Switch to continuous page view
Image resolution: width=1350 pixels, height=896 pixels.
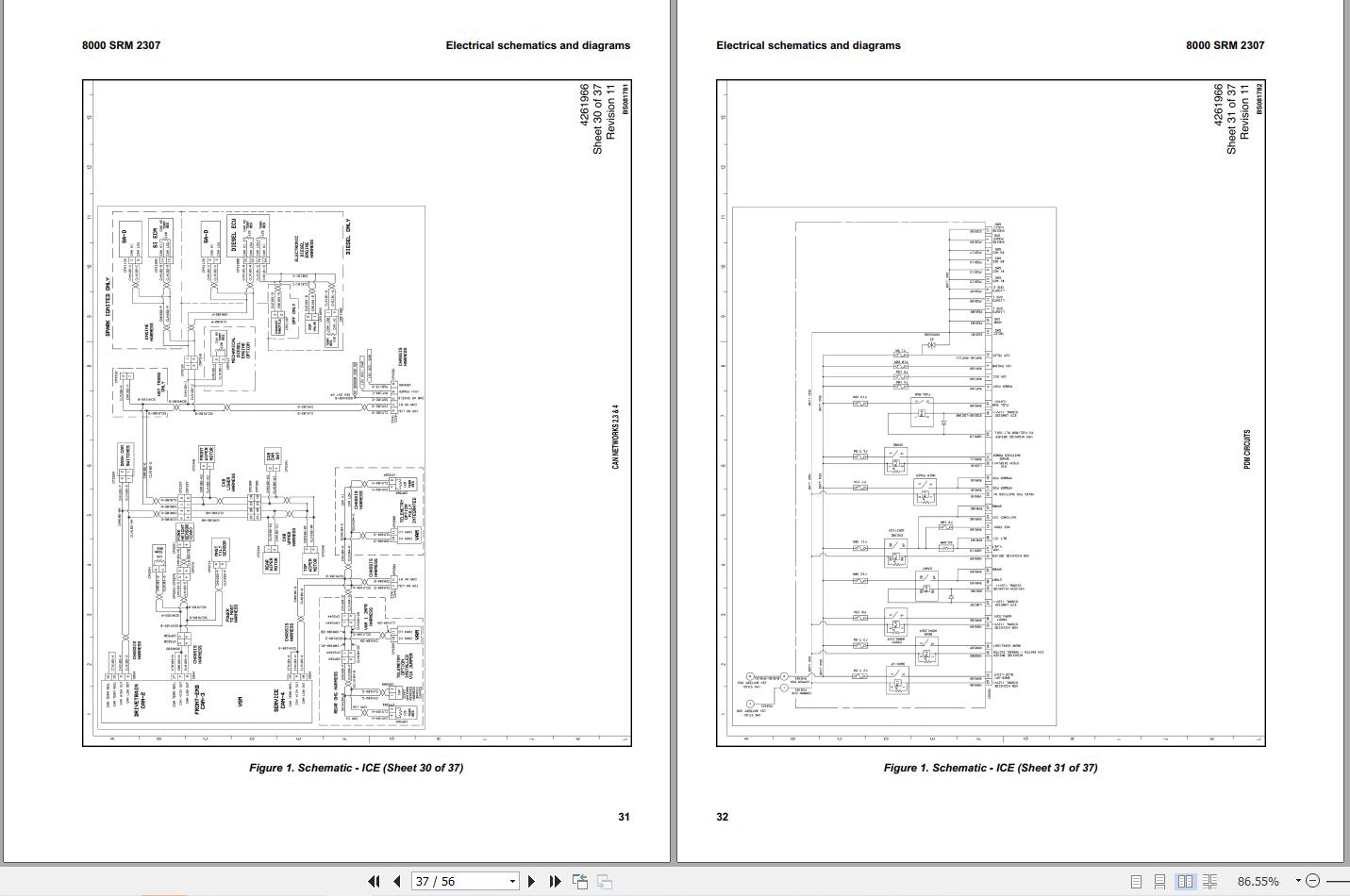1160,882
